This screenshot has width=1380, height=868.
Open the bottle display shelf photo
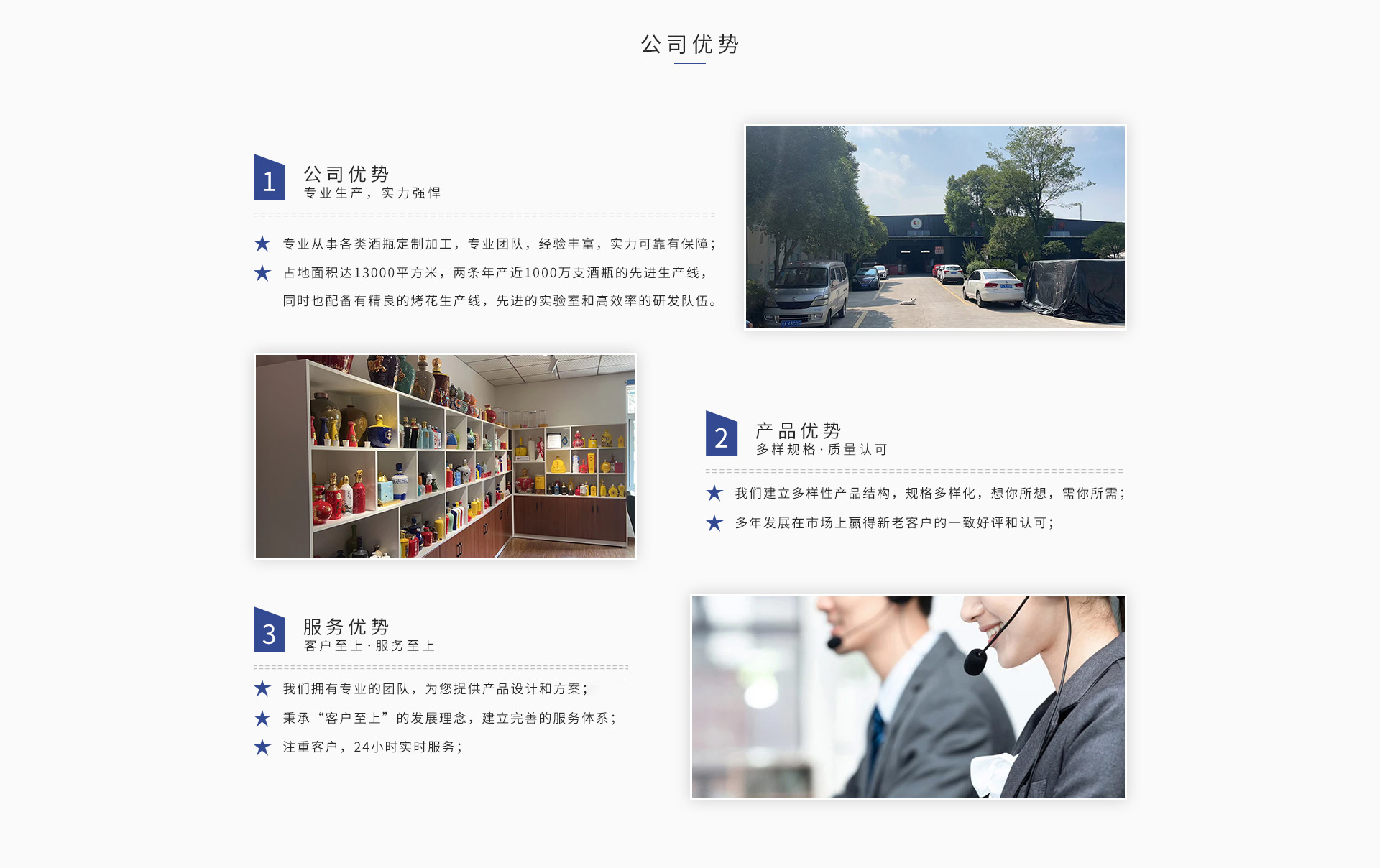coord(446,456)
